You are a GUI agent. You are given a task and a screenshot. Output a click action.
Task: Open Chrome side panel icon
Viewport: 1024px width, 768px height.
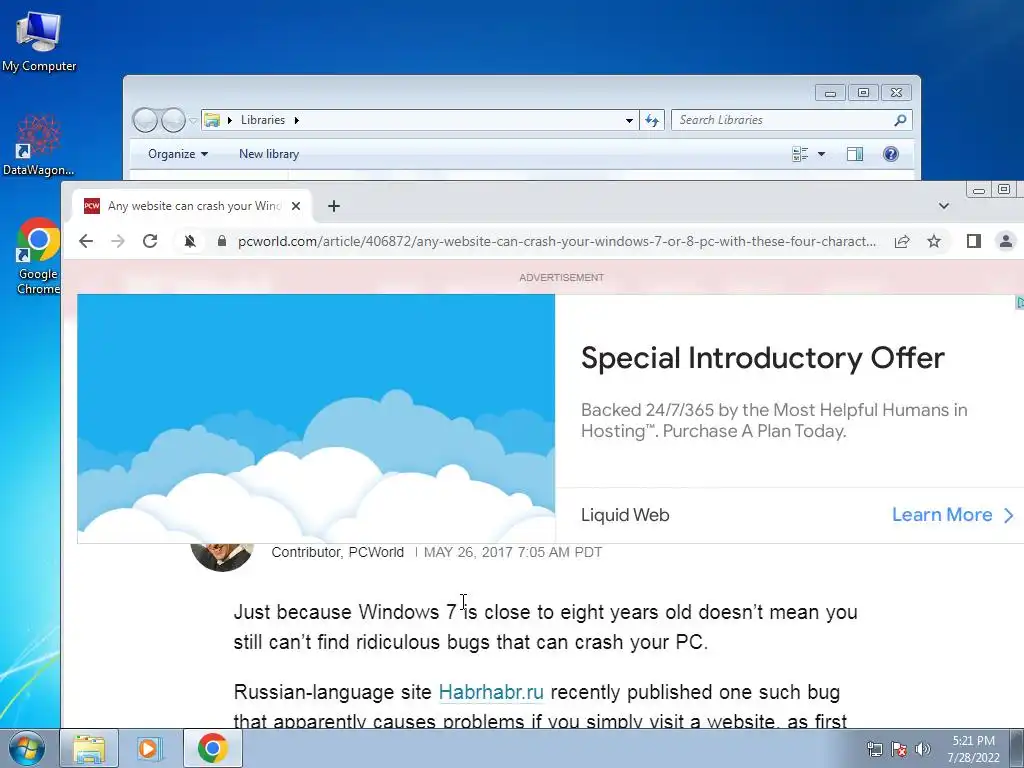pyautogui.click(x=974, y=241)
